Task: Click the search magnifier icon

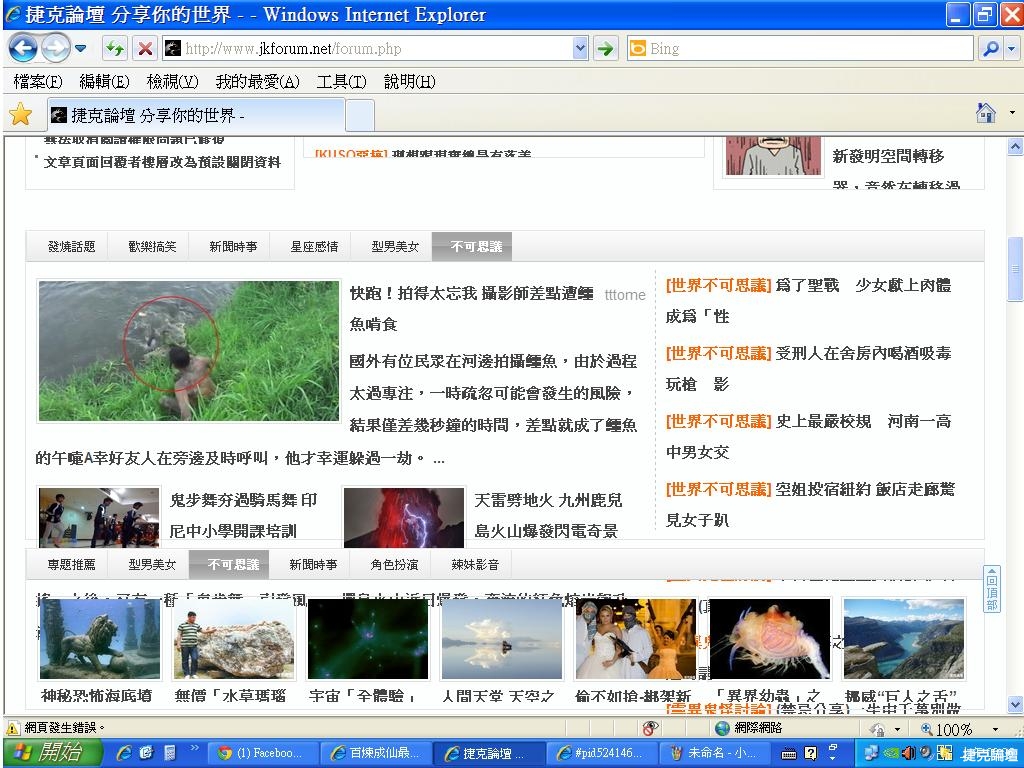Action: [989, 48]
